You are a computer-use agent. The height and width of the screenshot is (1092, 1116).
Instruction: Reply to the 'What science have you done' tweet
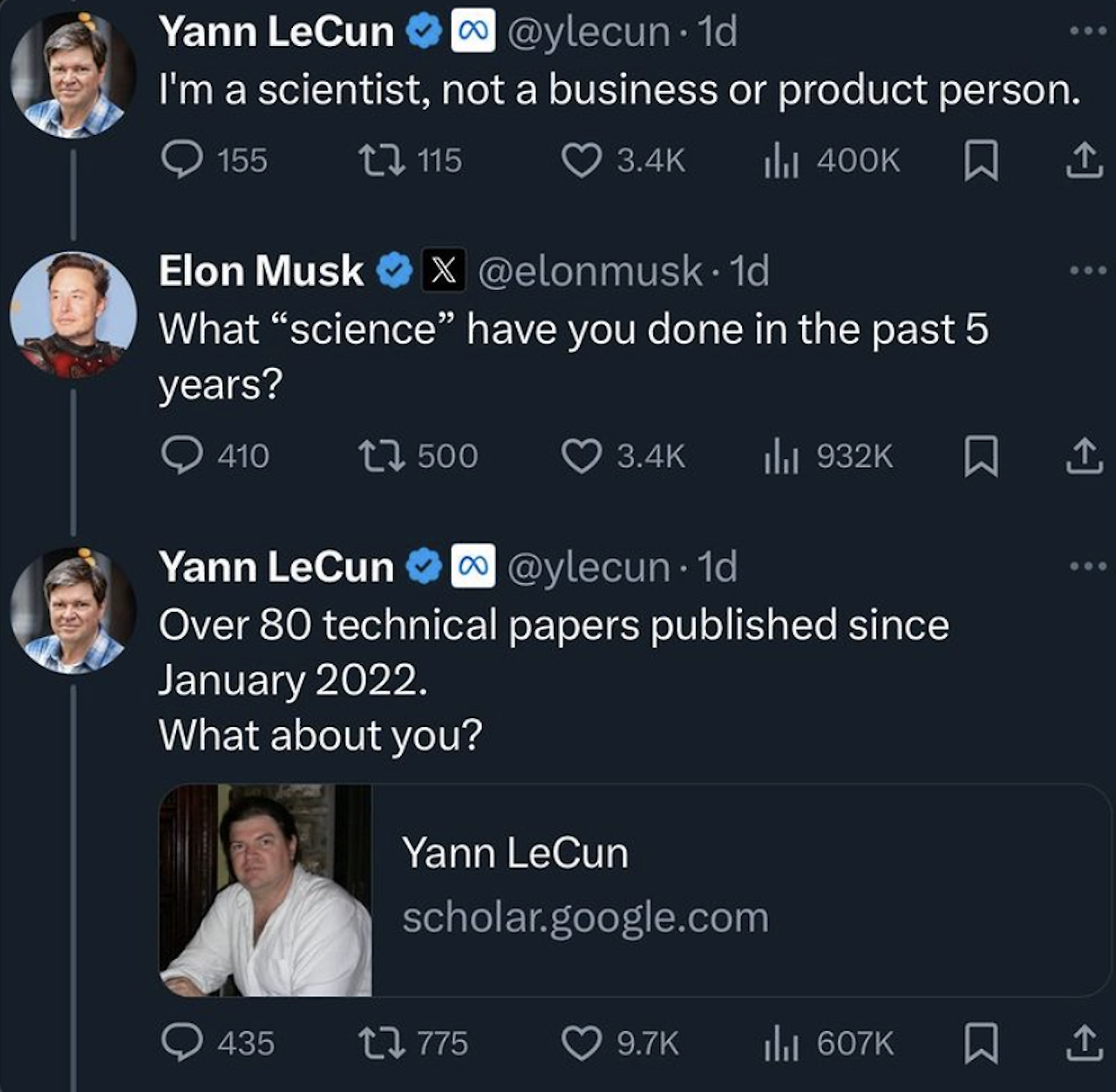tap(182, 456)
